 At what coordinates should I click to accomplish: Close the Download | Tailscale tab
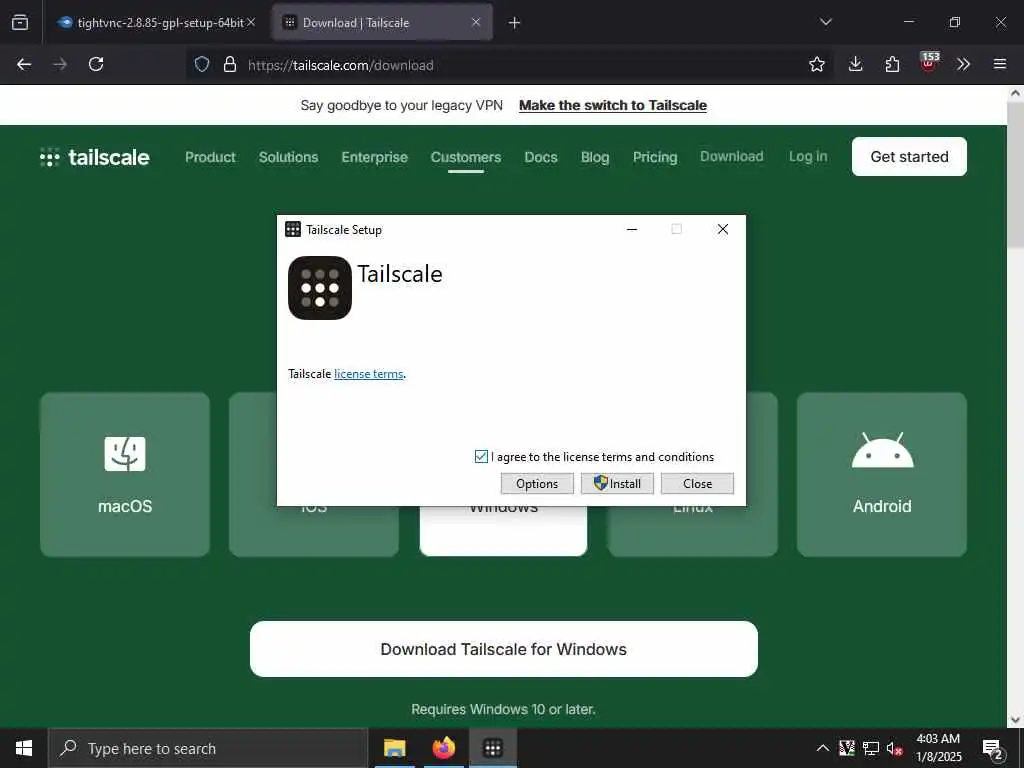pos(476,22)
